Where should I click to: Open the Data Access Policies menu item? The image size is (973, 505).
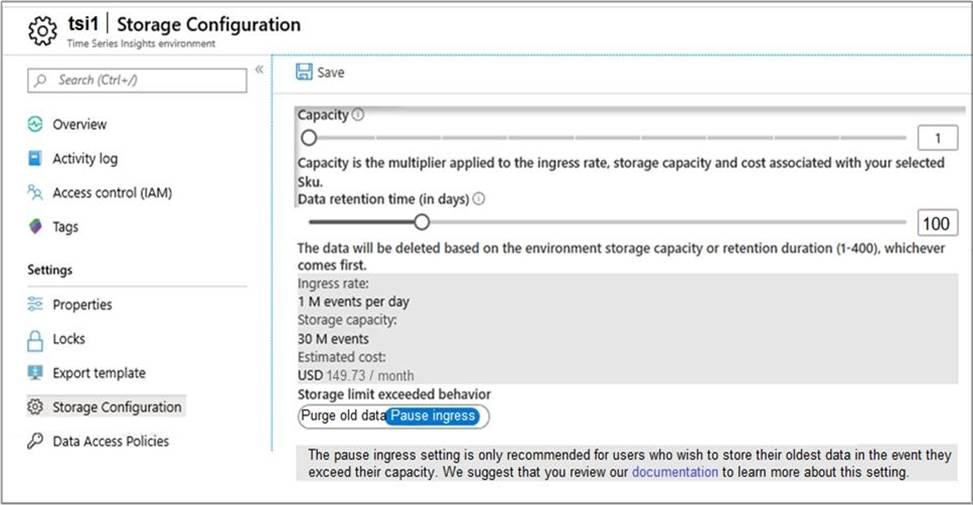(x=110, y=441)
